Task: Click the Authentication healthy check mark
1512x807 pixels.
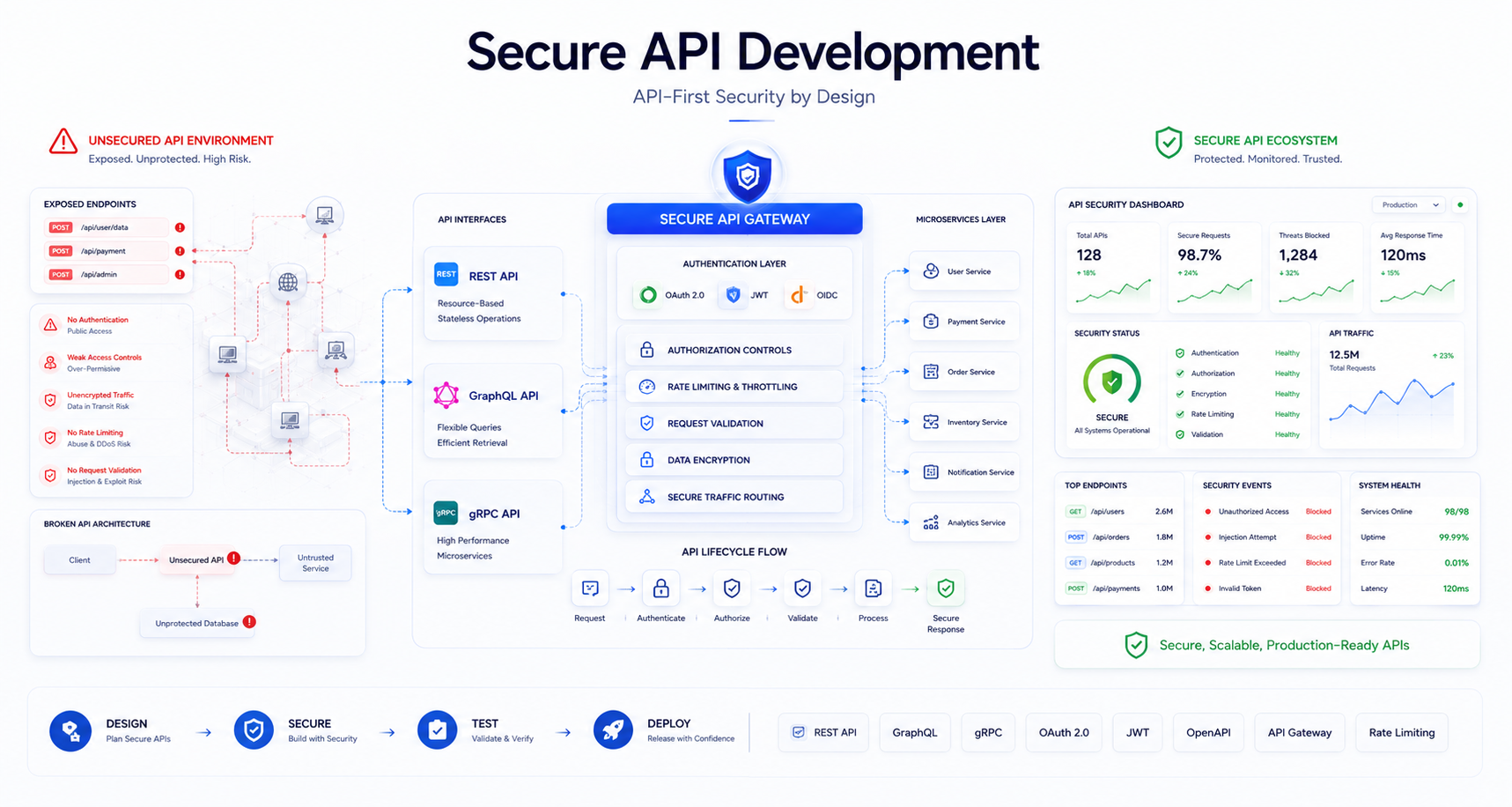Action: click(x=1180, y=353)
